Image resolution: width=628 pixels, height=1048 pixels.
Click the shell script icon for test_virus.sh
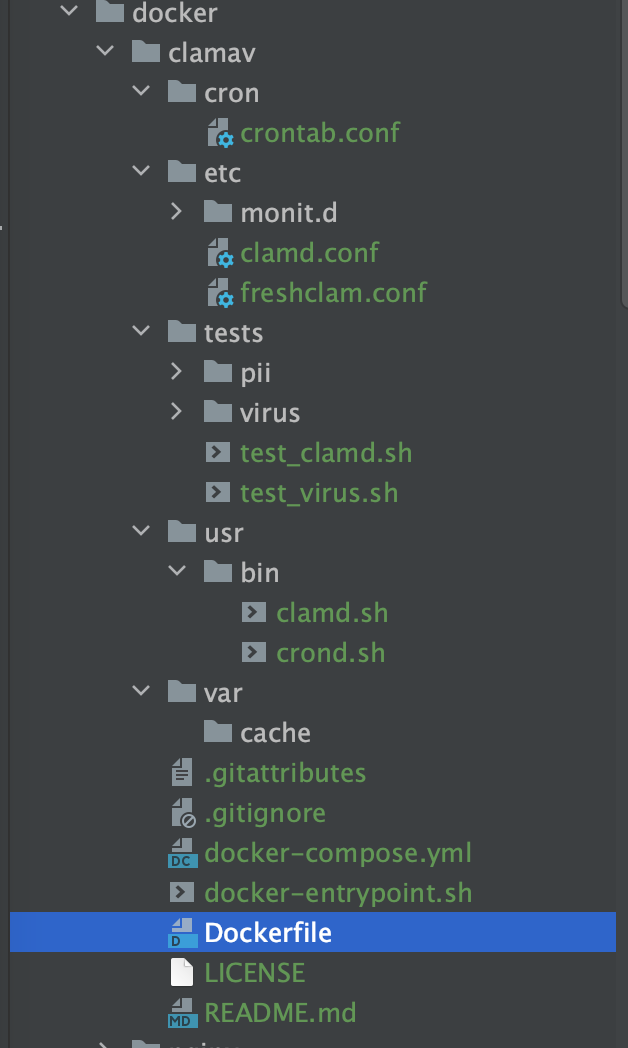tap(218, 492)
